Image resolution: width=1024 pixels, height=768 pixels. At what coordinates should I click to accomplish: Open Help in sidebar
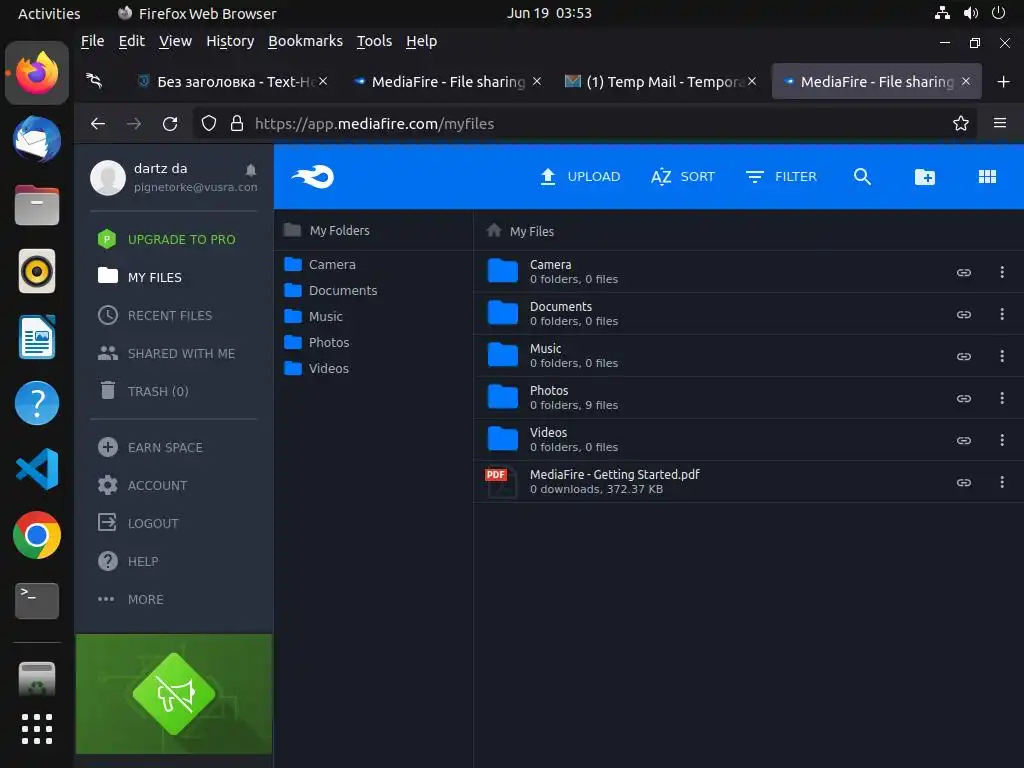[x=128, y=561]
